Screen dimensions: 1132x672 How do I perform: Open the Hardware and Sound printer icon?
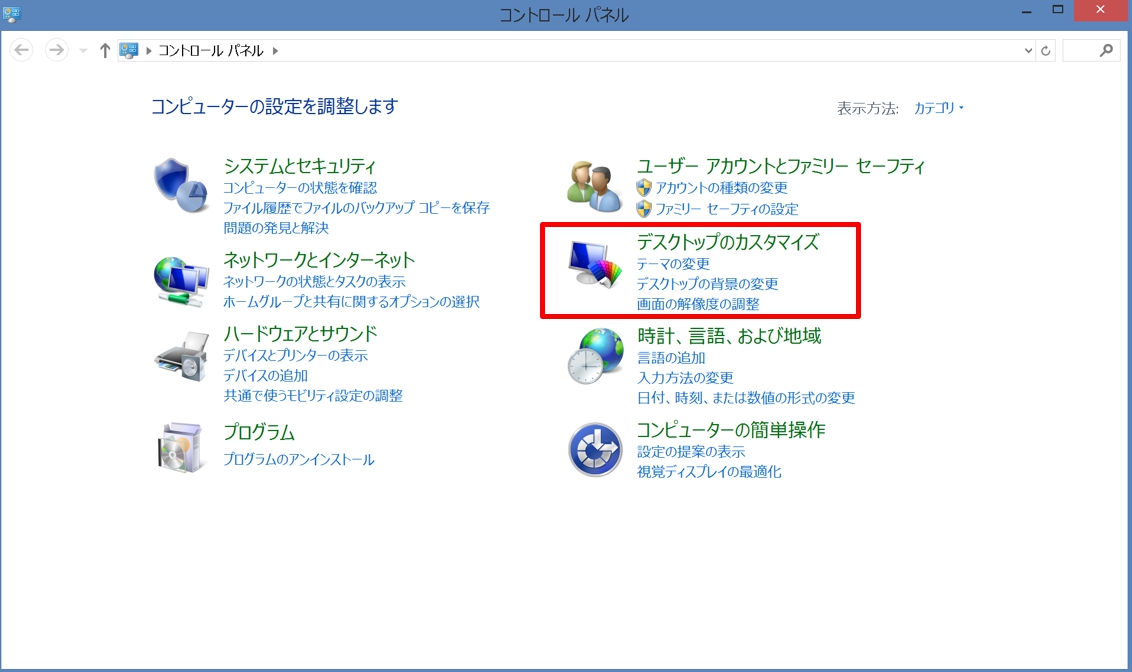pyautogui.click(x=181, y=356)
